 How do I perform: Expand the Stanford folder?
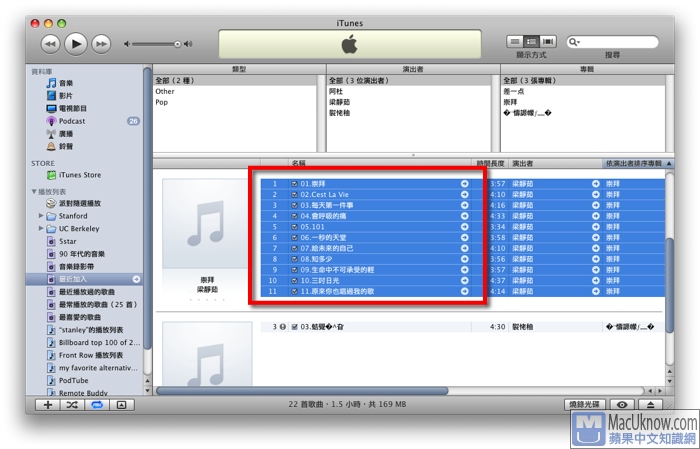[41, 216]
